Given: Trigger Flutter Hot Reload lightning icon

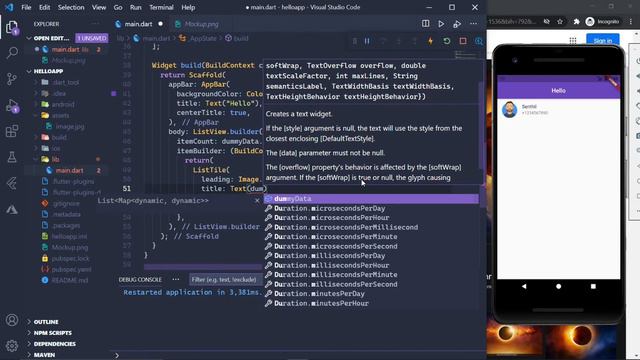Looking at the screenshot, I should coord(430,41).
